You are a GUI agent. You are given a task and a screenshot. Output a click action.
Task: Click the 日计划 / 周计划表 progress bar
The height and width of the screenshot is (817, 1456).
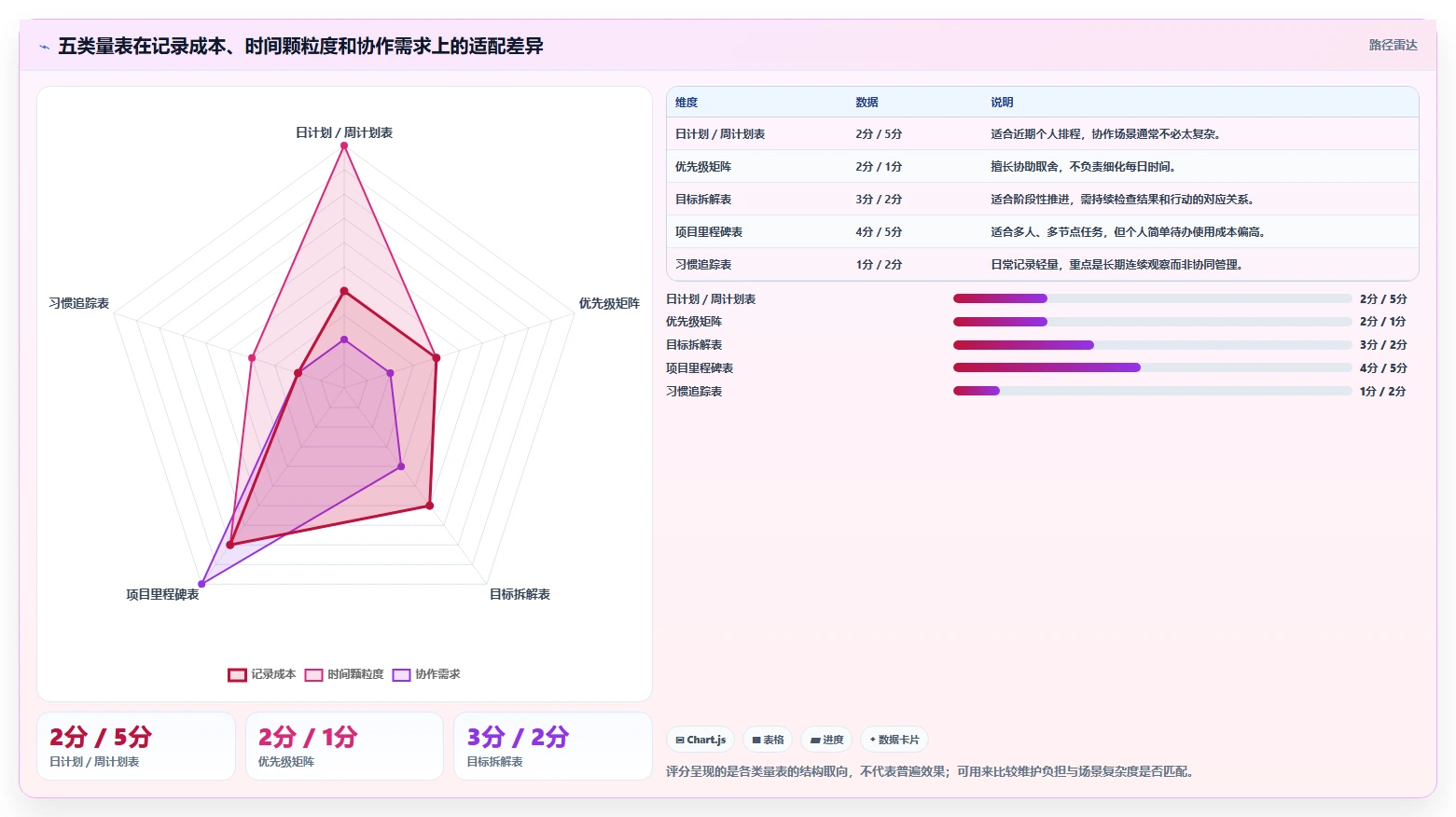[x=1152, y=298]
